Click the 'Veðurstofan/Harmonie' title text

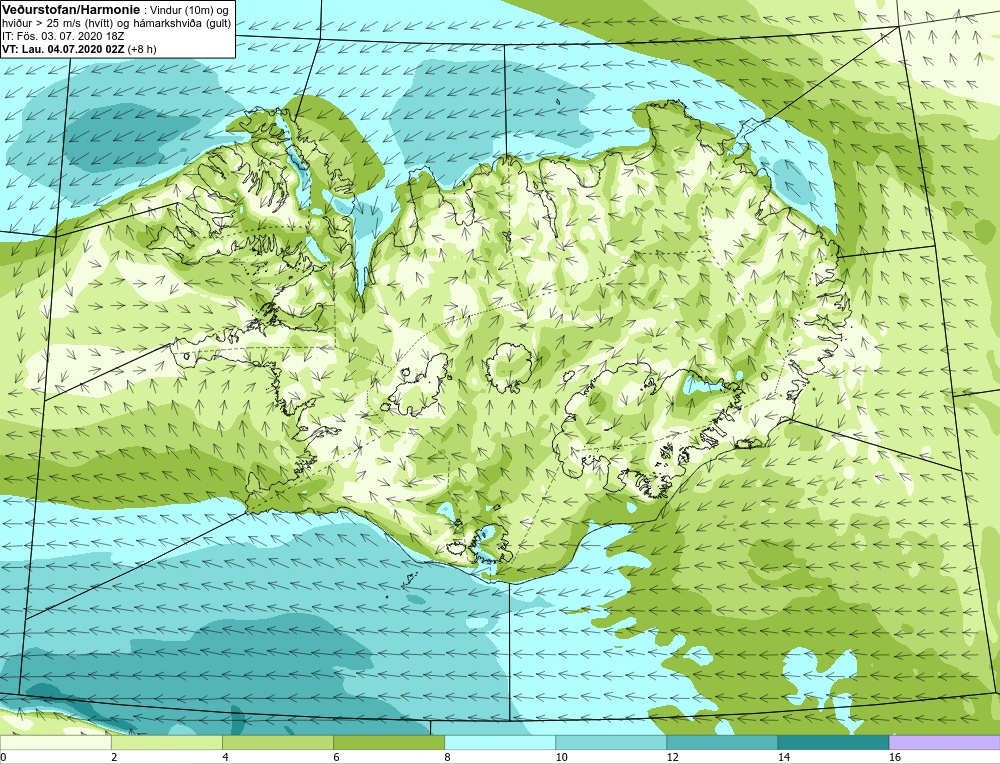click(69, 9)
